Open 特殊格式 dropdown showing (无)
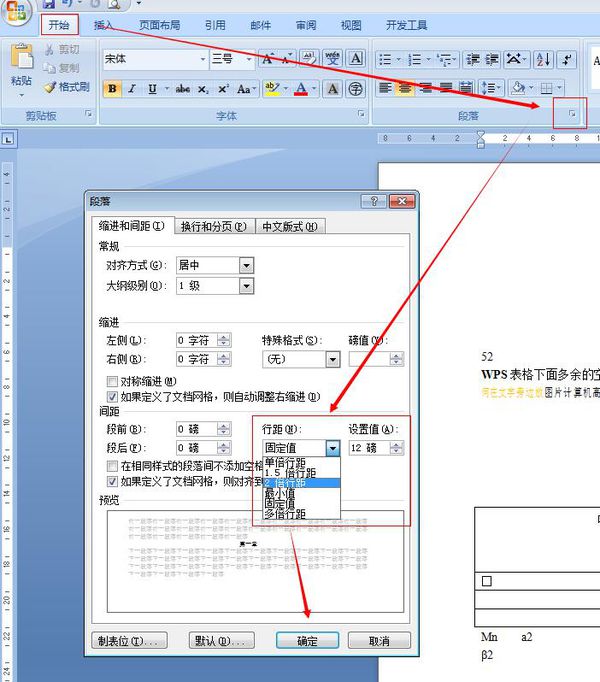 [x=333, y=359]
